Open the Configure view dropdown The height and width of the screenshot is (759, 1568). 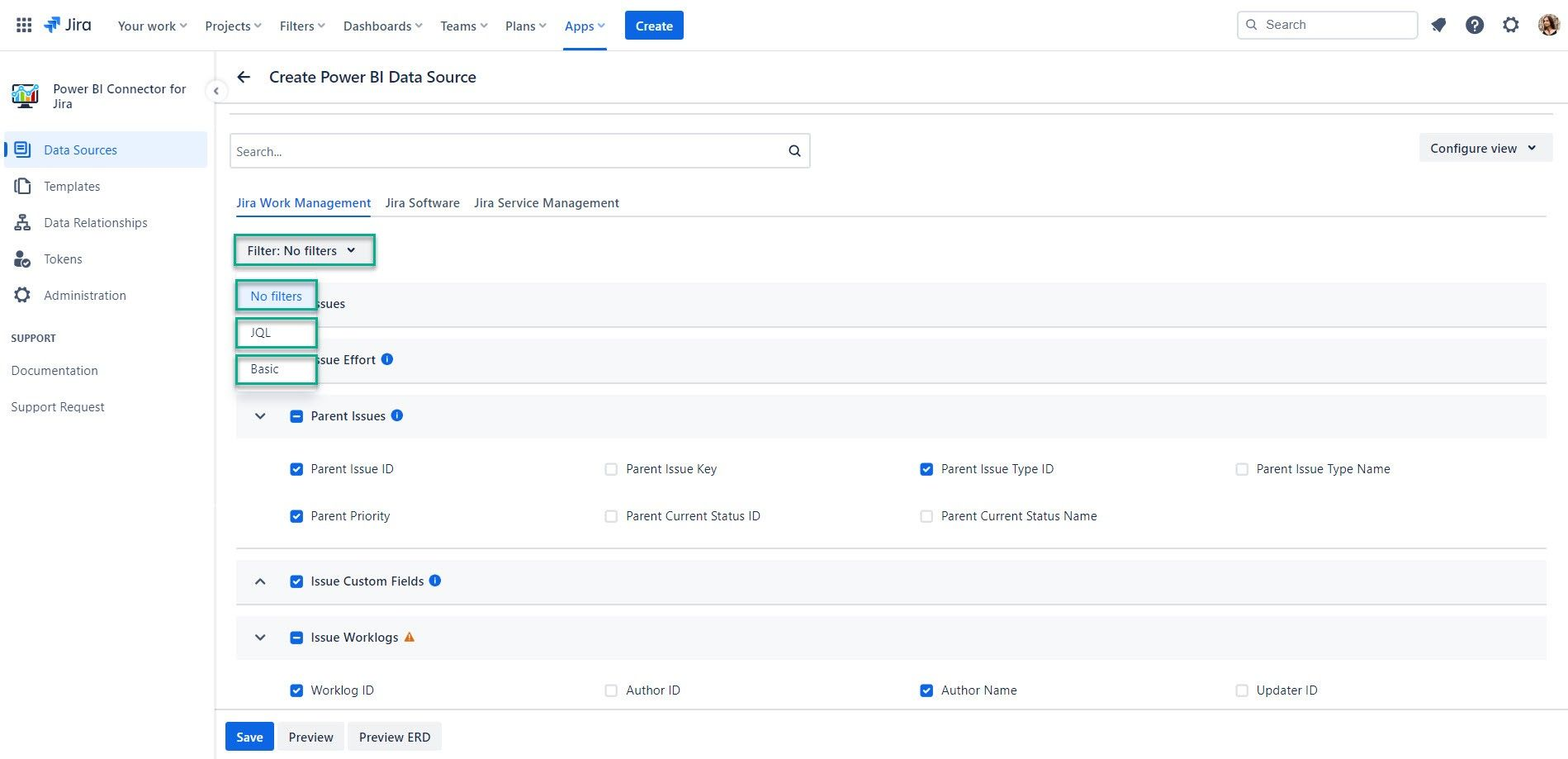1485,149
